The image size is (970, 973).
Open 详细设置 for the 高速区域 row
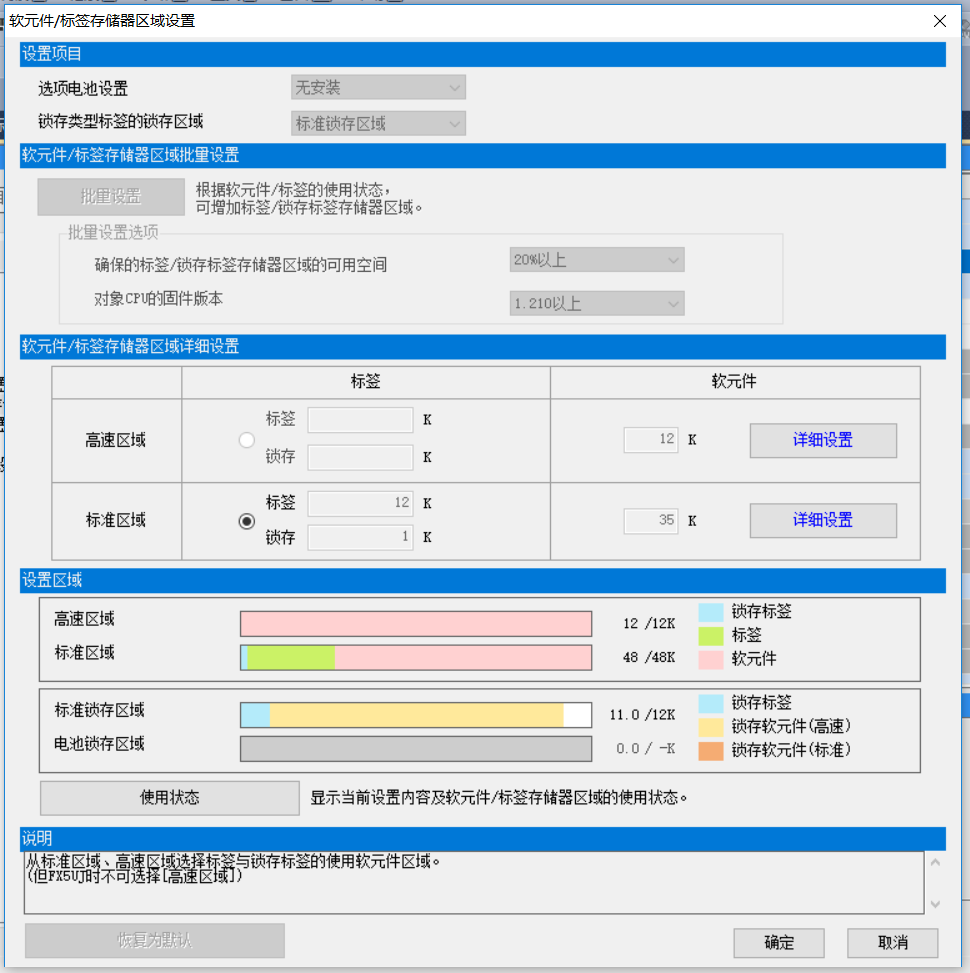822,440
